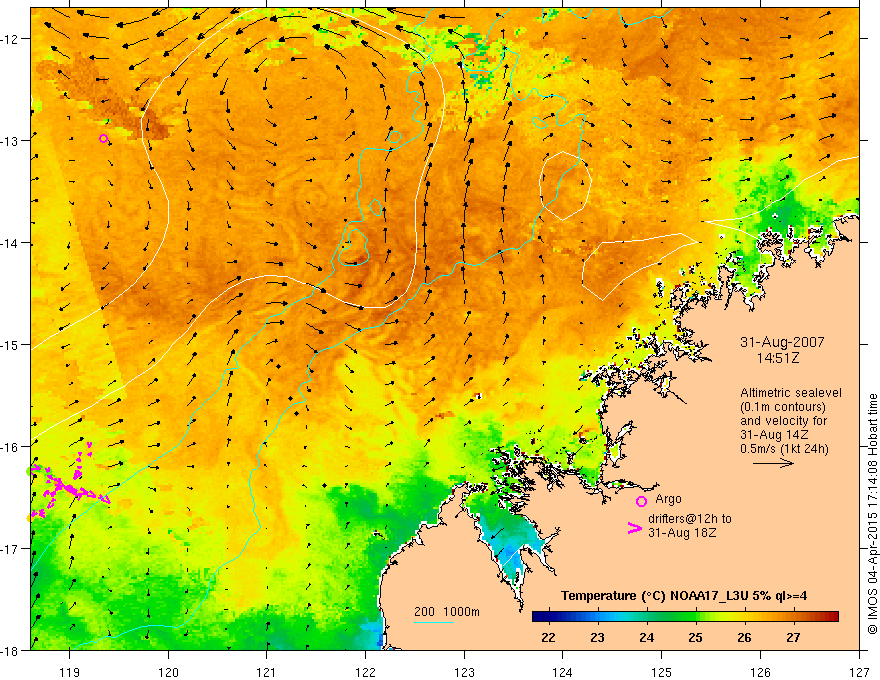Click the longitude axis label 122
Image resolution: width=880 pixels, height=680 pixels.
click(x=365, y=672)
